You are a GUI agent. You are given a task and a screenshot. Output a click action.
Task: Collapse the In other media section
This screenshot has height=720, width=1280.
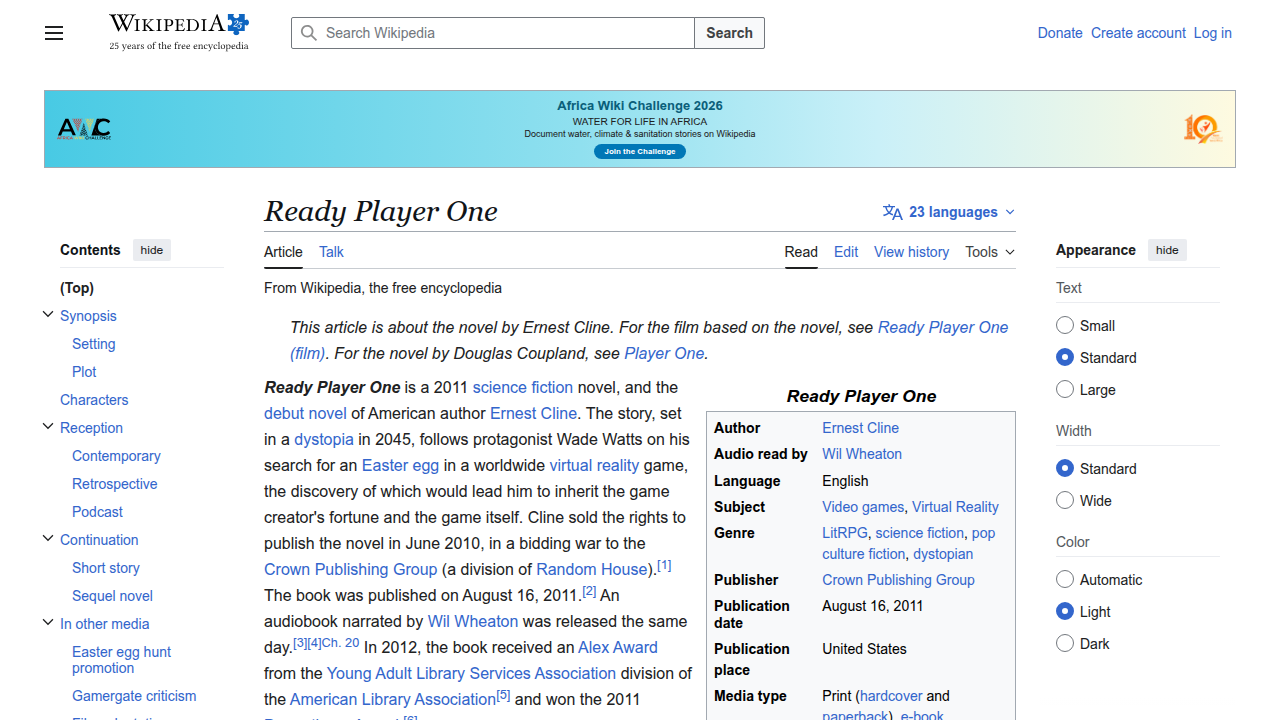[x=48, y=623]
